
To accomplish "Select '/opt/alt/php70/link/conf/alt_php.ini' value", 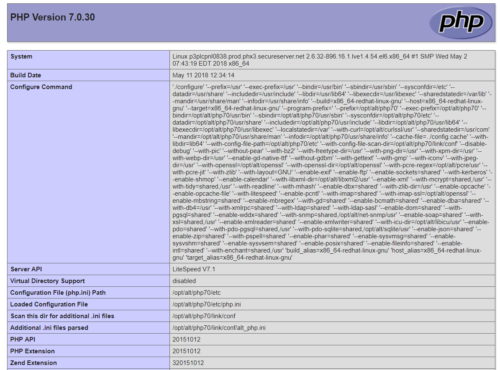I will (219, 328).
